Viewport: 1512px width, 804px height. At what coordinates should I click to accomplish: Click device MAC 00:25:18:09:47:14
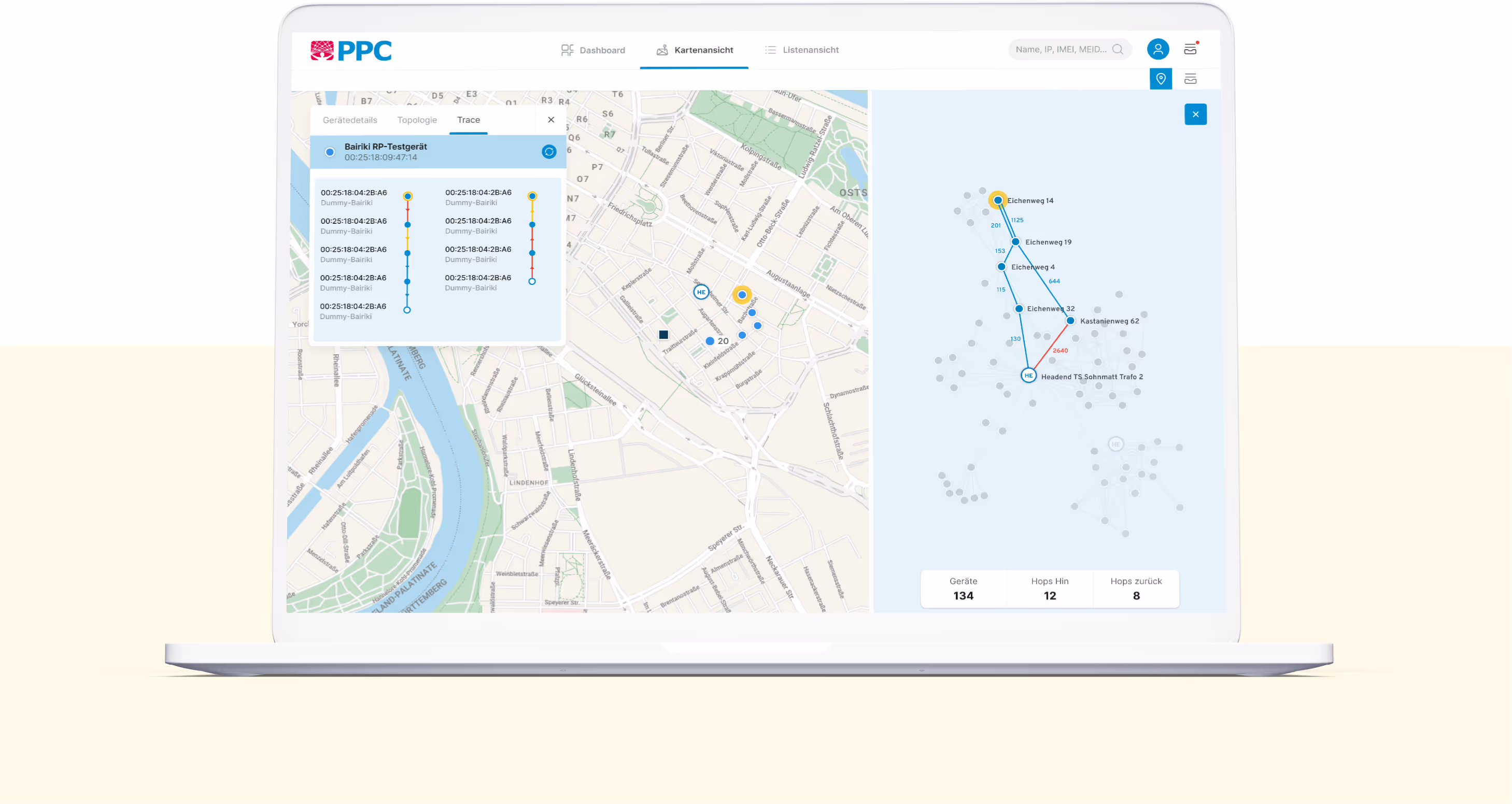pos(380,157)
